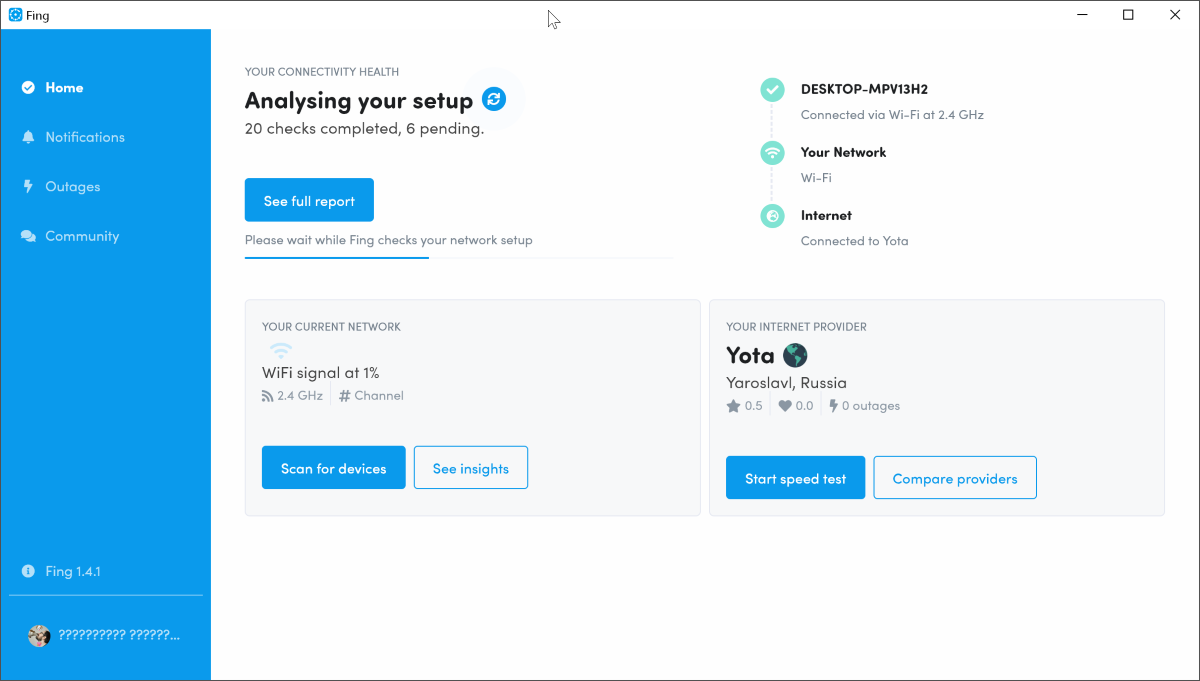Click the star rating icon showing 0.5
The width and height of the screenshot is (1200, 681).
734,406
